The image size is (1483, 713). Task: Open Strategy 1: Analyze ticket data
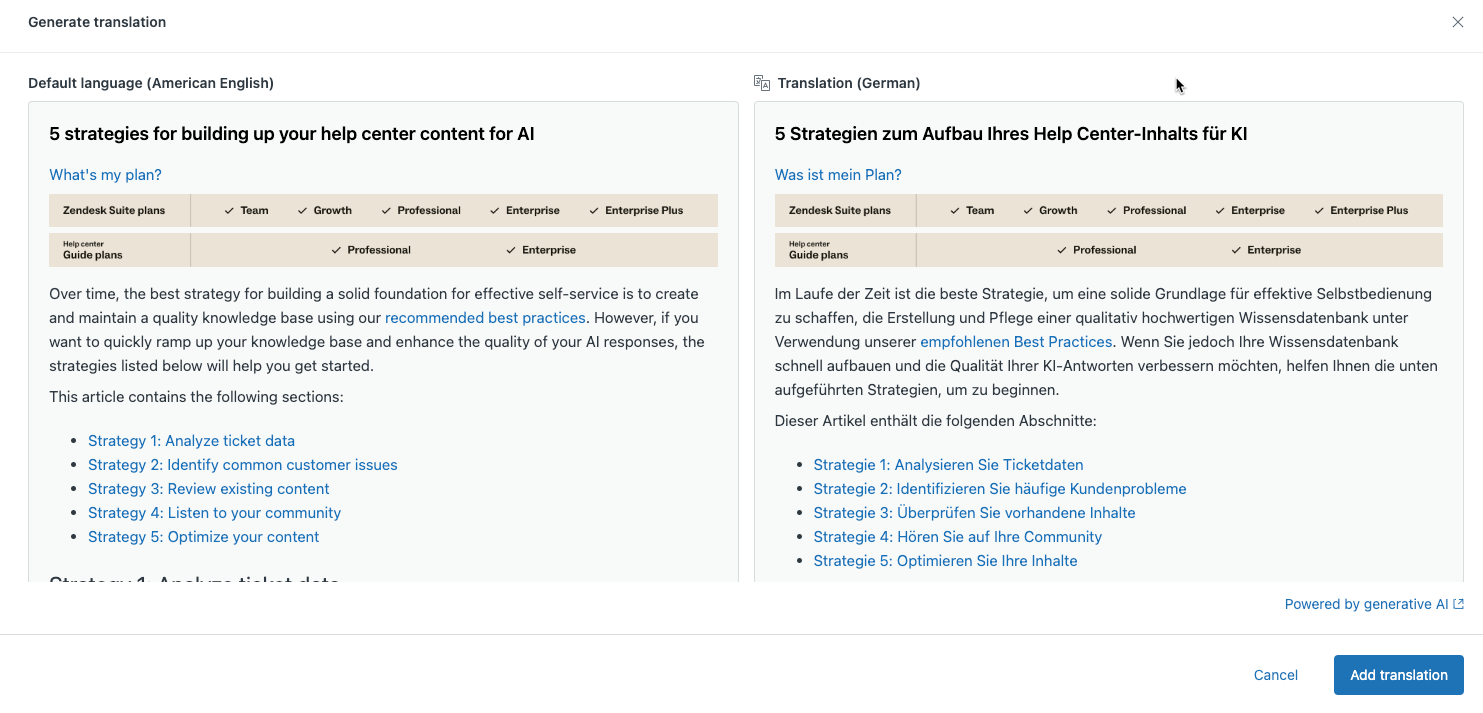point(191,440)
